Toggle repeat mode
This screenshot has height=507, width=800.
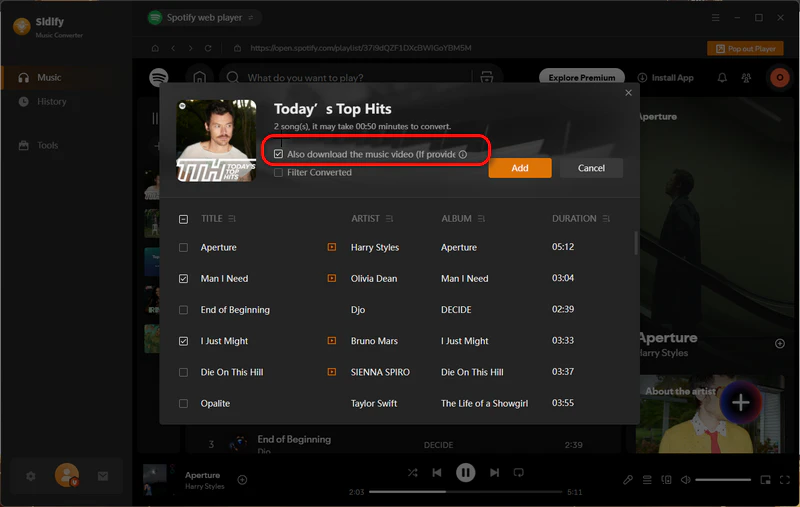(x=518, y=472)
